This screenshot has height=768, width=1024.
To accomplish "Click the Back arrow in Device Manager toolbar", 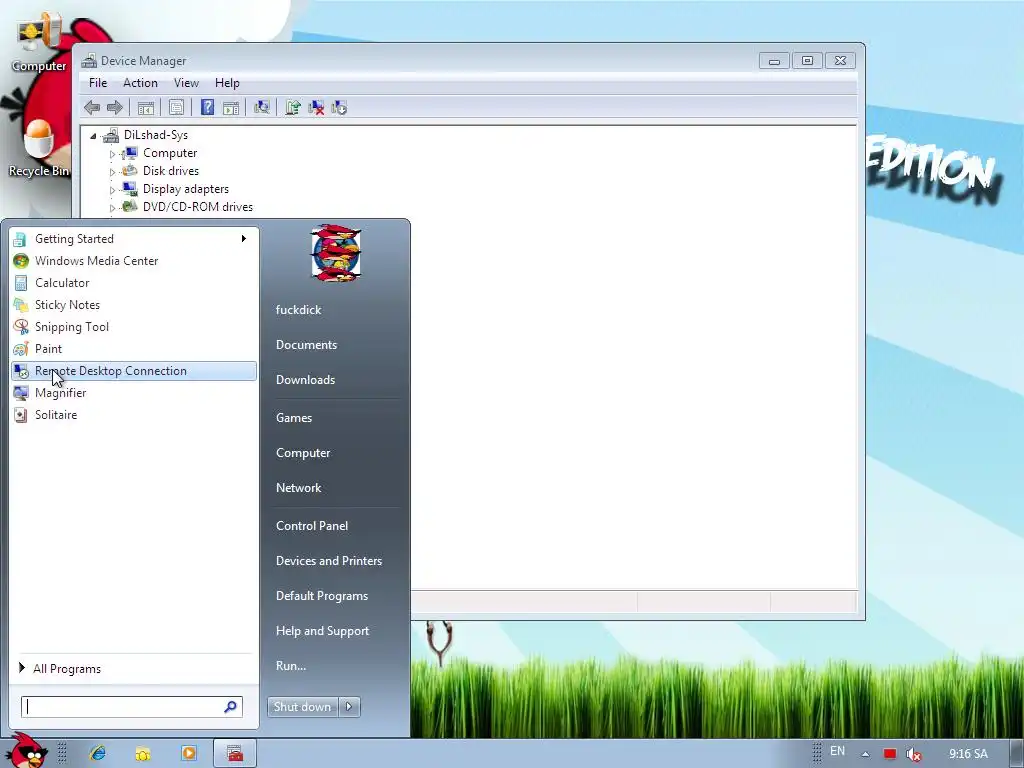I will click(92, 108).
